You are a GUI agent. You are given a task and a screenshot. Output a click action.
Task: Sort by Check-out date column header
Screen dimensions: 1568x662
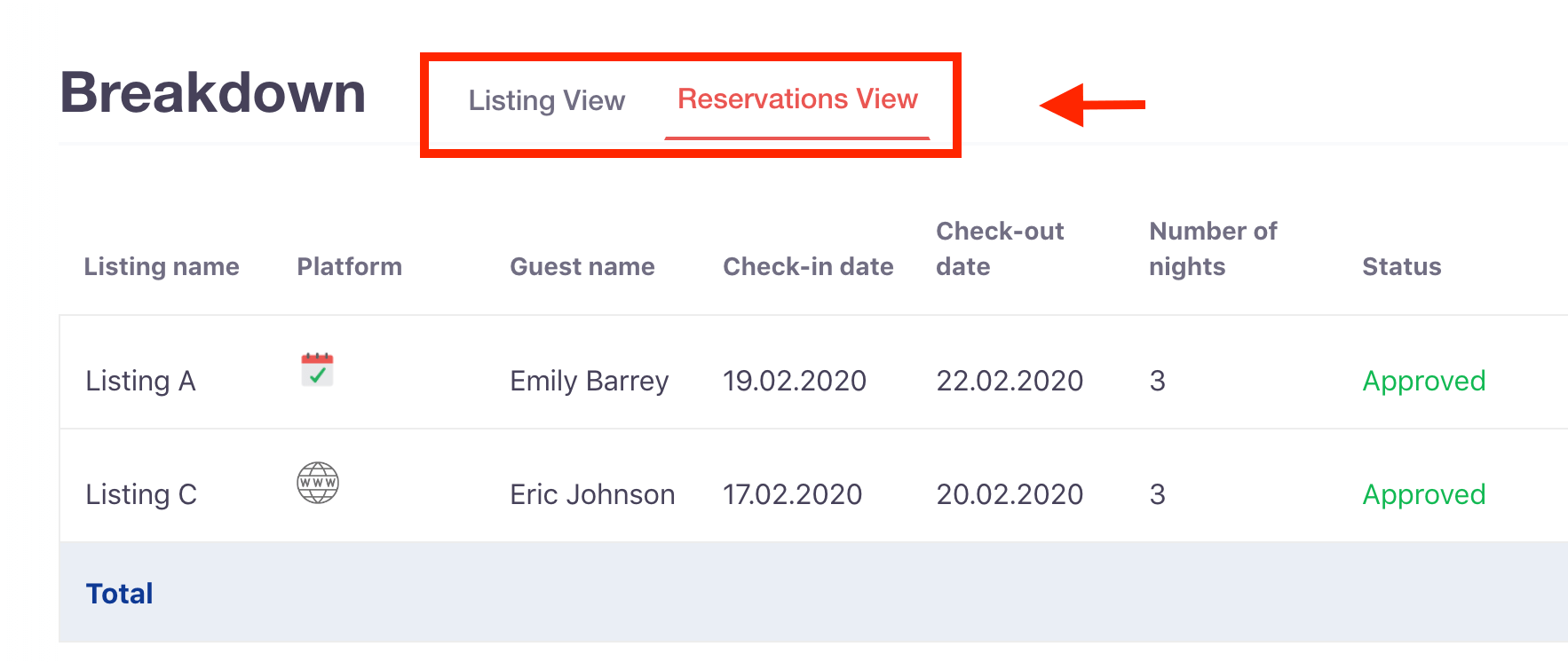pyautogui.click(x=1000, y=248)
